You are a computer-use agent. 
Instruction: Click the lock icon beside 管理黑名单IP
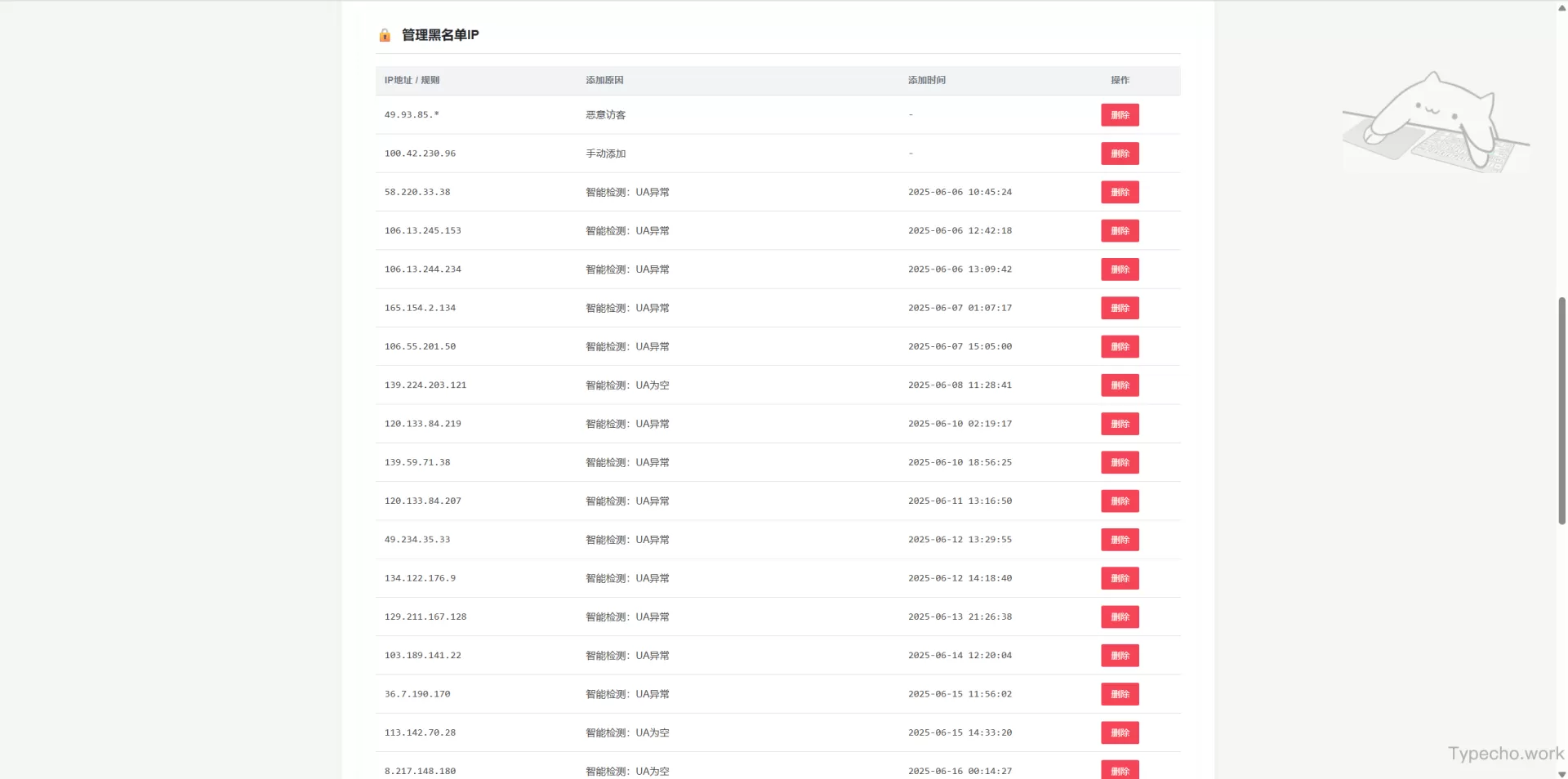tap(385, 35)
